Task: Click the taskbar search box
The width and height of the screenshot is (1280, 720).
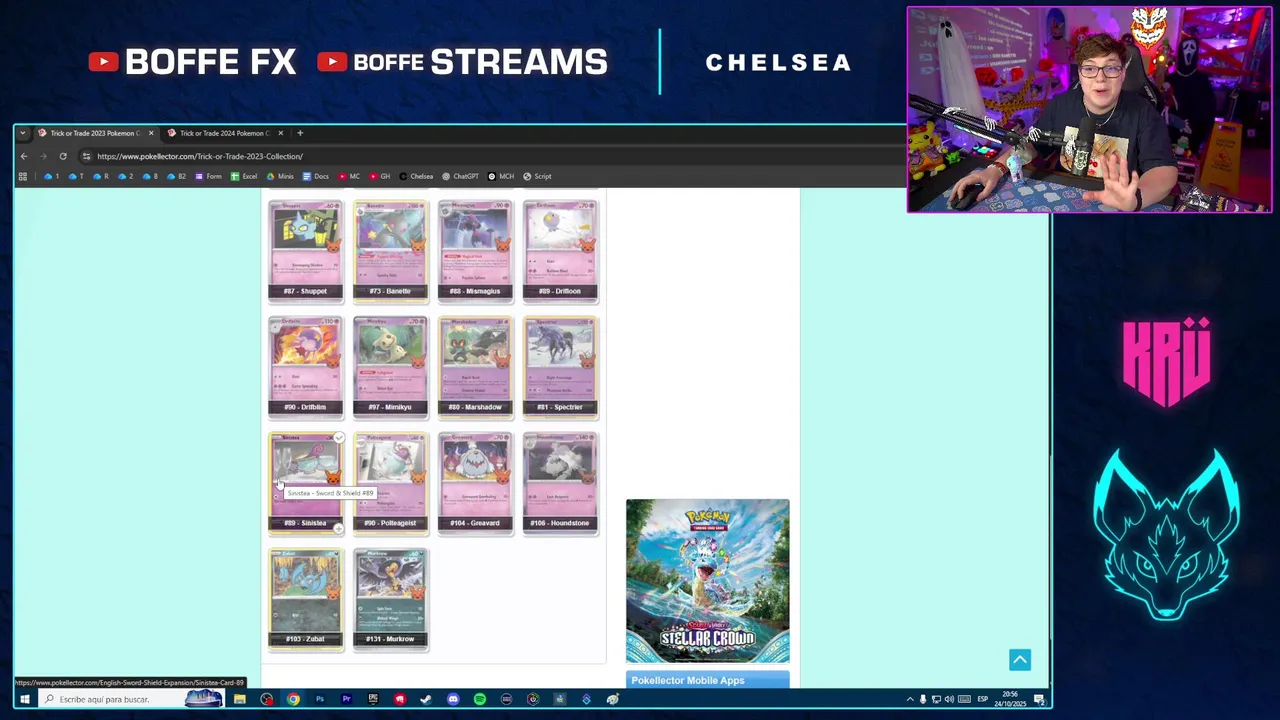Action: pyautogui.click(x=130, y=699)
